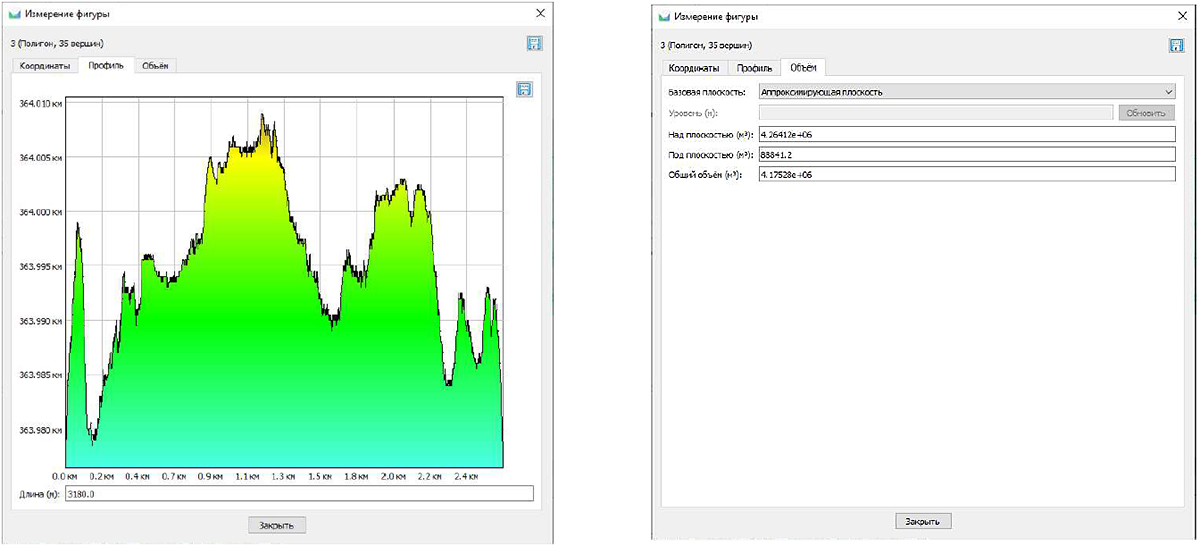Click the 363.980 км axis label
This screenshot has height=546, width=1200.
coord(41,430)
